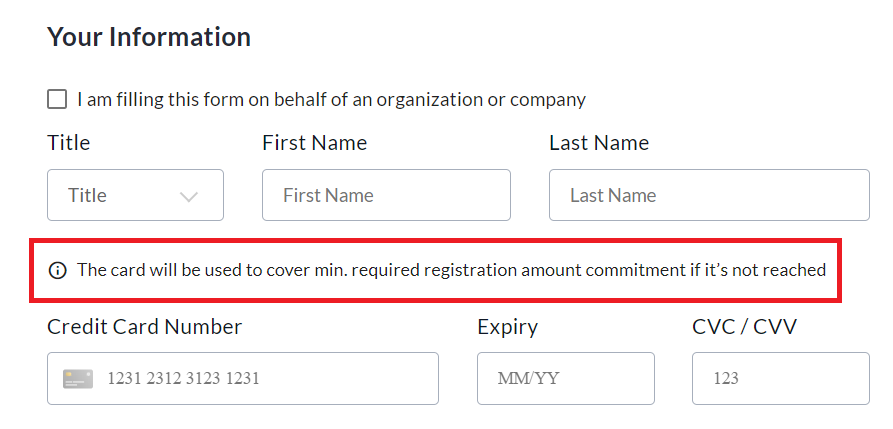Click the "Title" field label above the dropdown
This screenshot has height=429, width=893.
click(68, 143)
